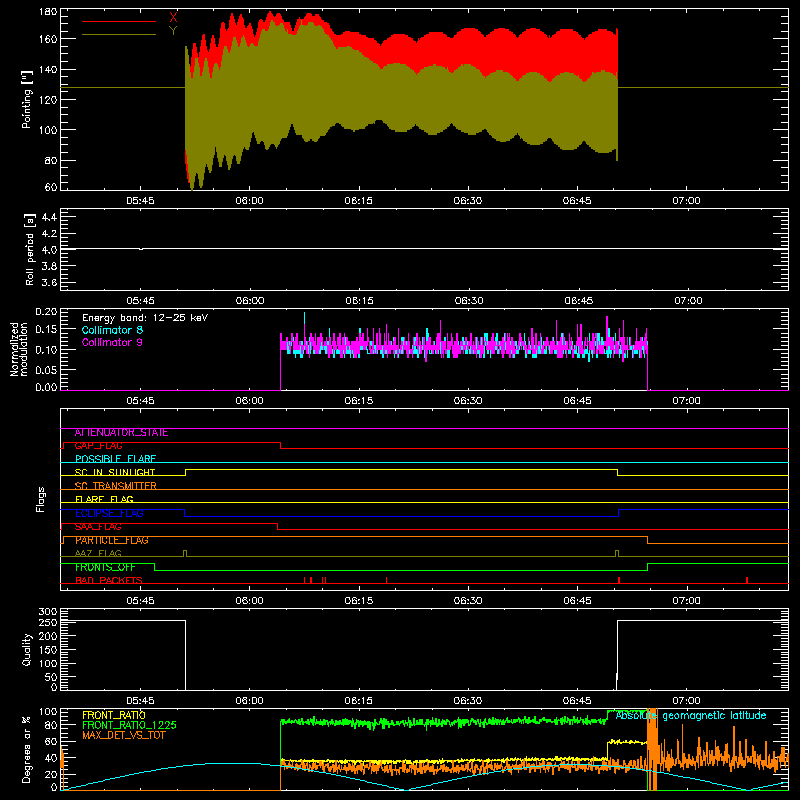Click the 'Degrees or %' axis title

[27, 749]
